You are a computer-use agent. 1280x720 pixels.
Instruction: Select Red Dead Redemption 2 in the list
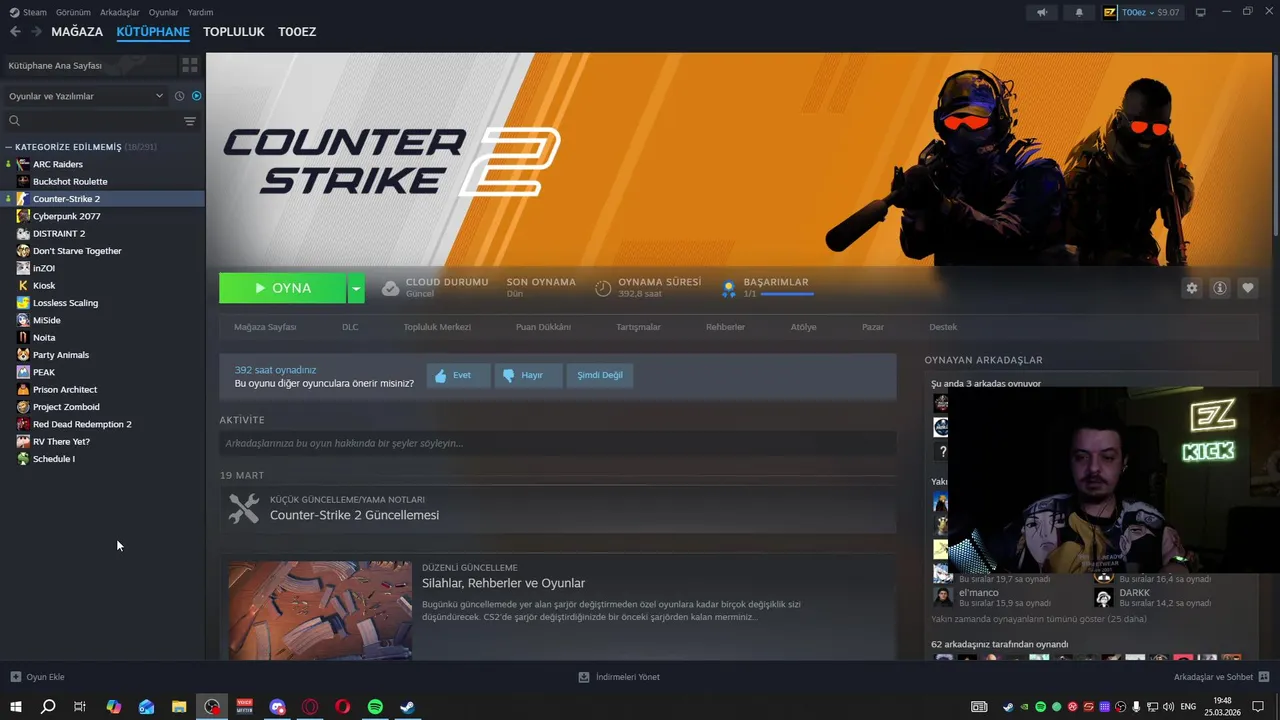click(82, 424)
